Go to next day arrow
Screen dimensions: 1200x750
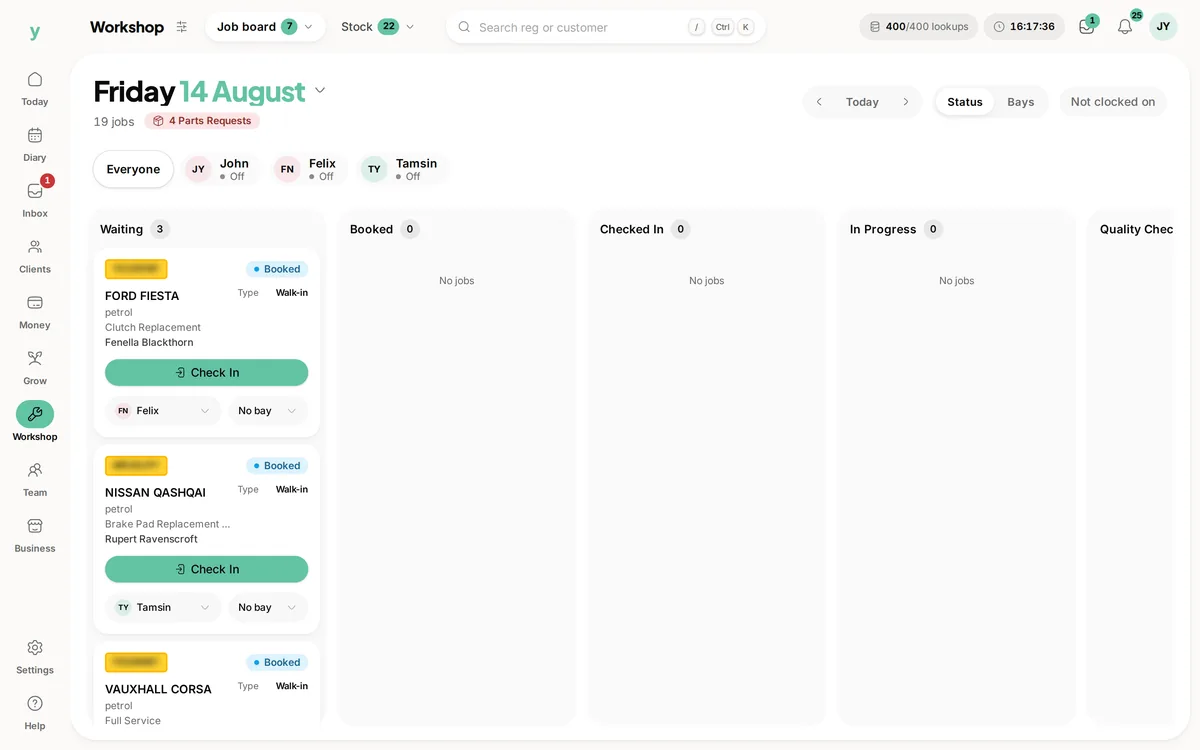click(x=906, y=102)
